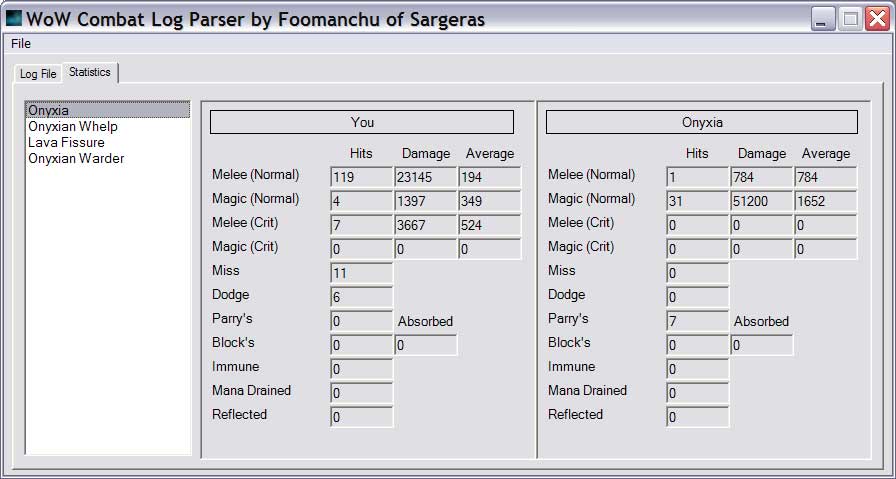Screen dimensions: 896x479
Task: Click the Absorbed label in Onyxia panel
Action: [761, 321]
